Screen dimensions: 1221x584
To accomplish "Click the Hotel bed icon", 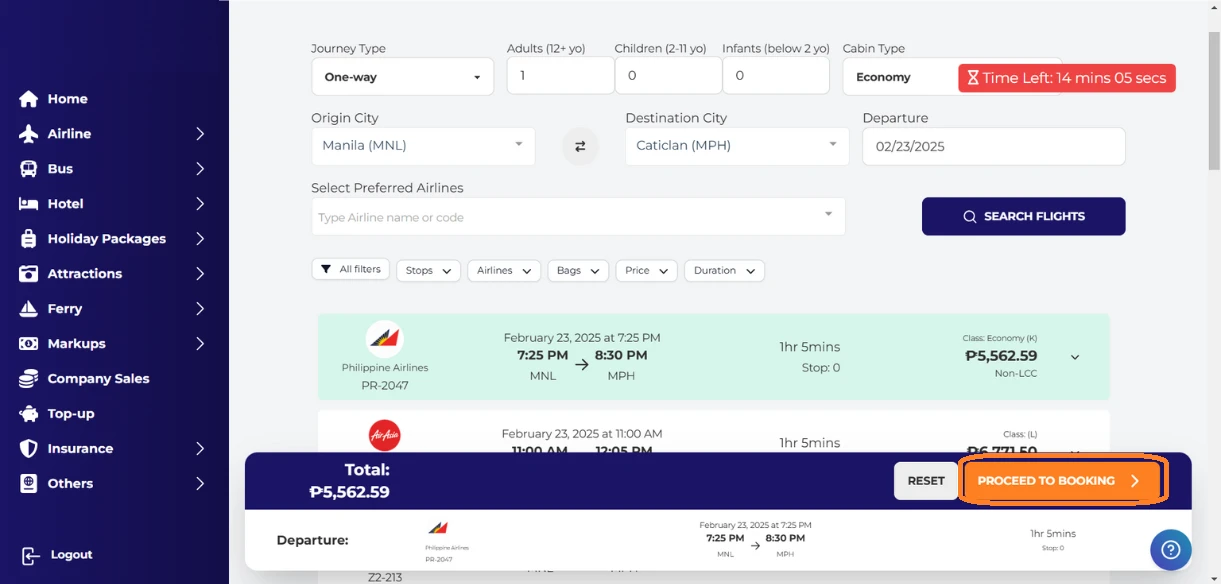I will [28, 204].
